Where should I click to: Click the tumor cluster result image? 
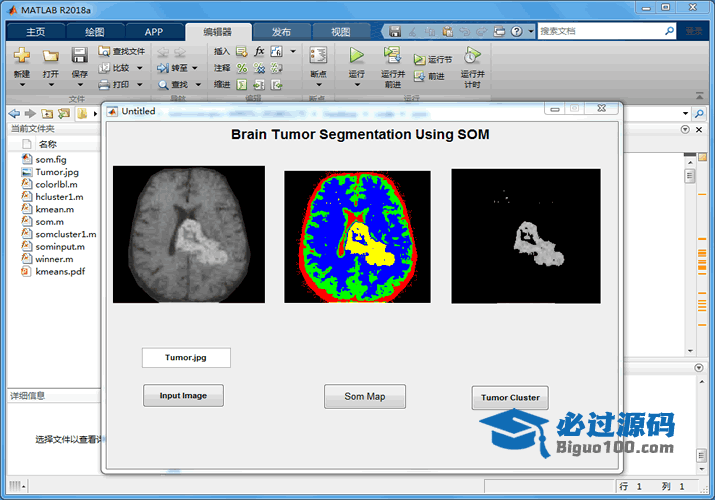526,236
